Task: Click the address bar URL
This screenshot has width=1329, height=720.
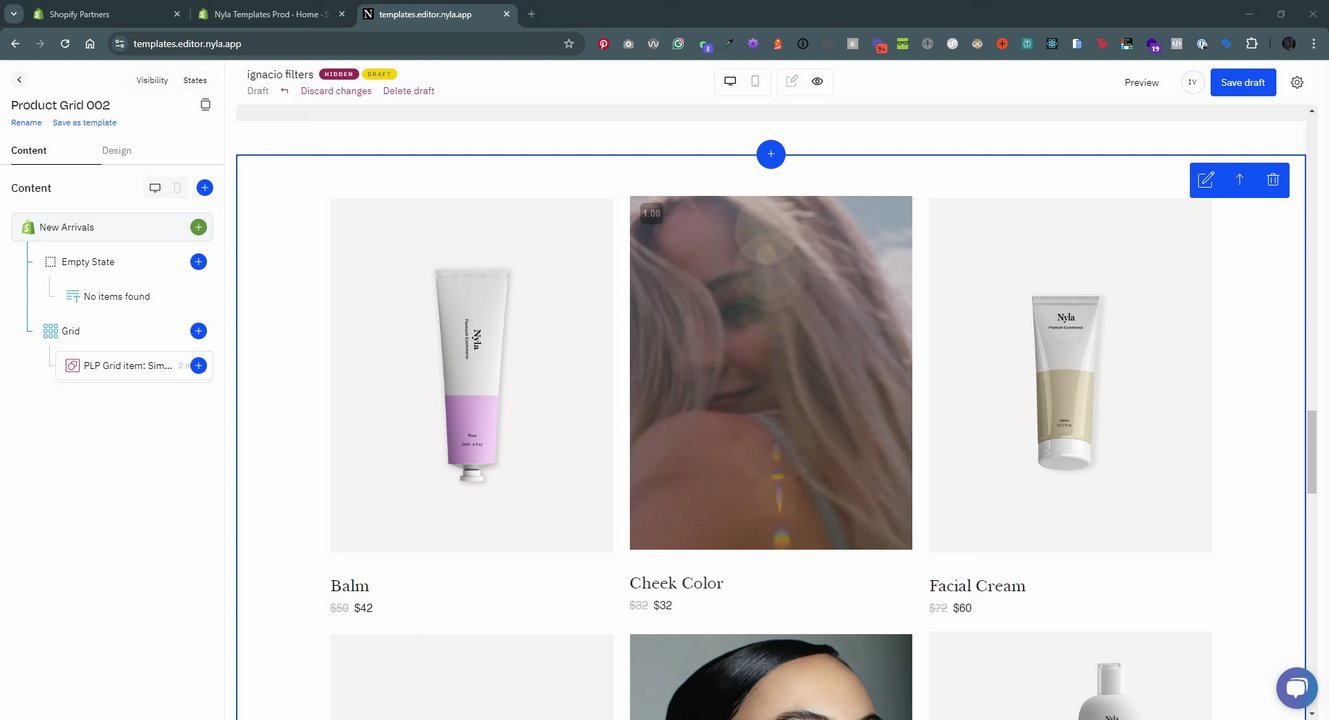Action: pyautogui.click(x=187, y=44)
